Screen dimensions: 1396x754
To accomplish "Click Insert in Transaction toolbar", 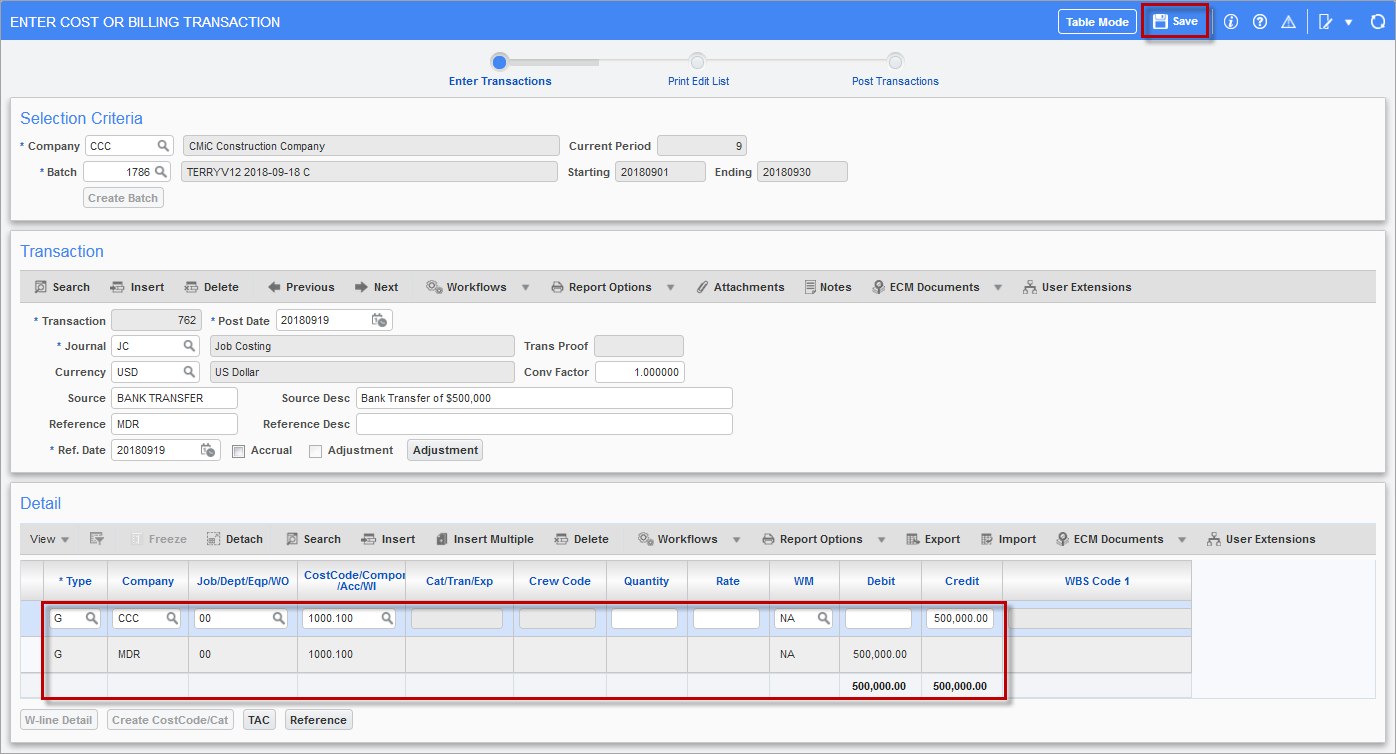I will pyautogui.click(x=137, y=287).
